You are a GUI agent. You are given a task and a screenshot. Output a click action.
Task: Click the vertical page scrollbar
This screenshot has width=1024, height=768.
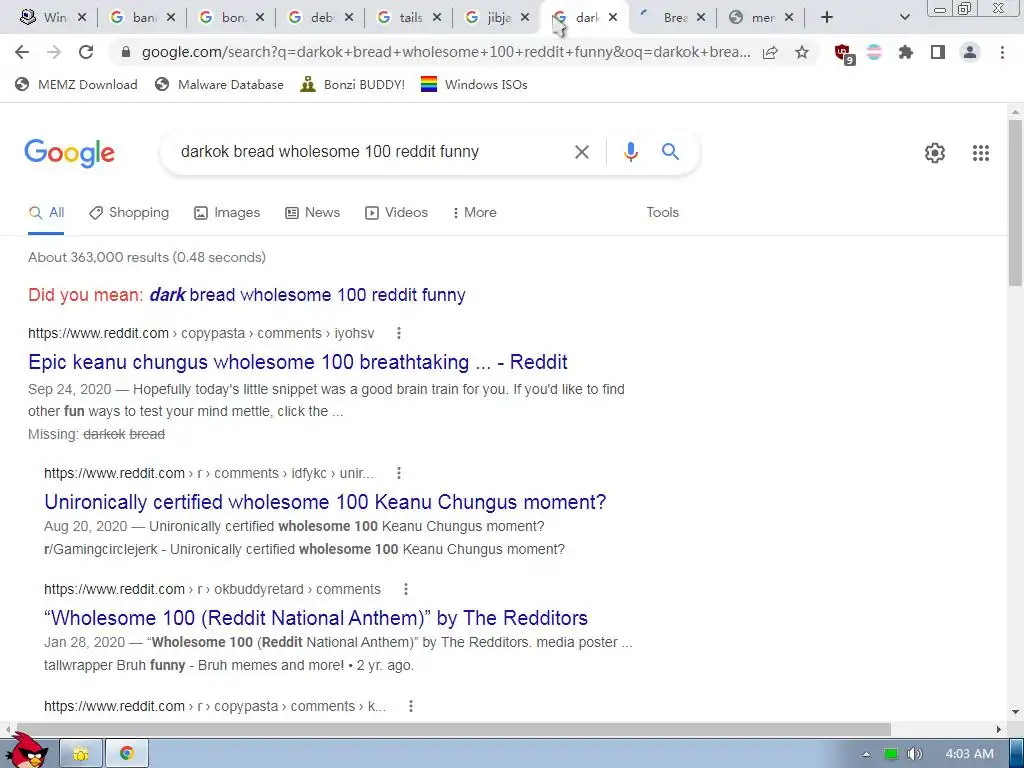point(1015,202)
